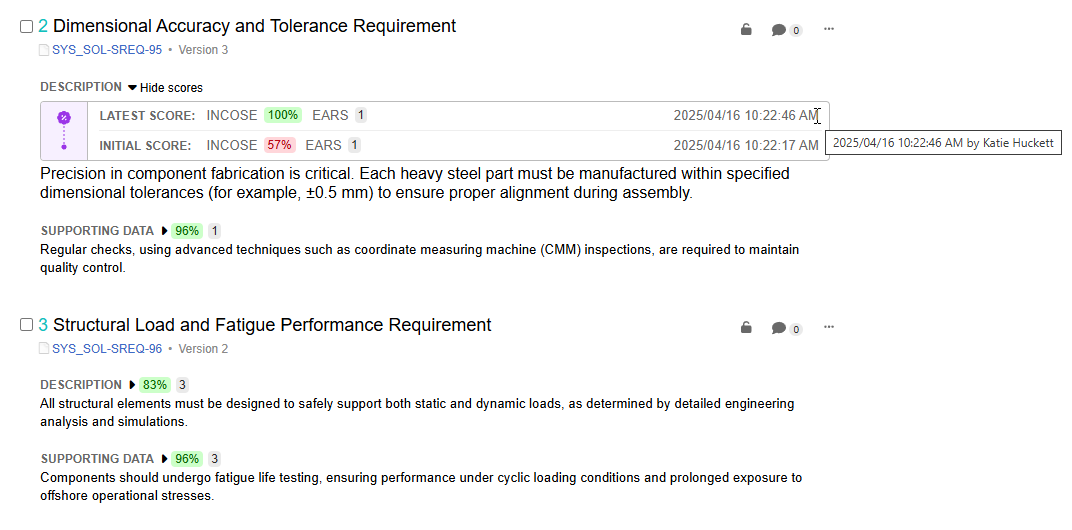Expand Supporting Data scores for requirement 2
Viewport: 1072px width, 530px height.
[164, 230]
